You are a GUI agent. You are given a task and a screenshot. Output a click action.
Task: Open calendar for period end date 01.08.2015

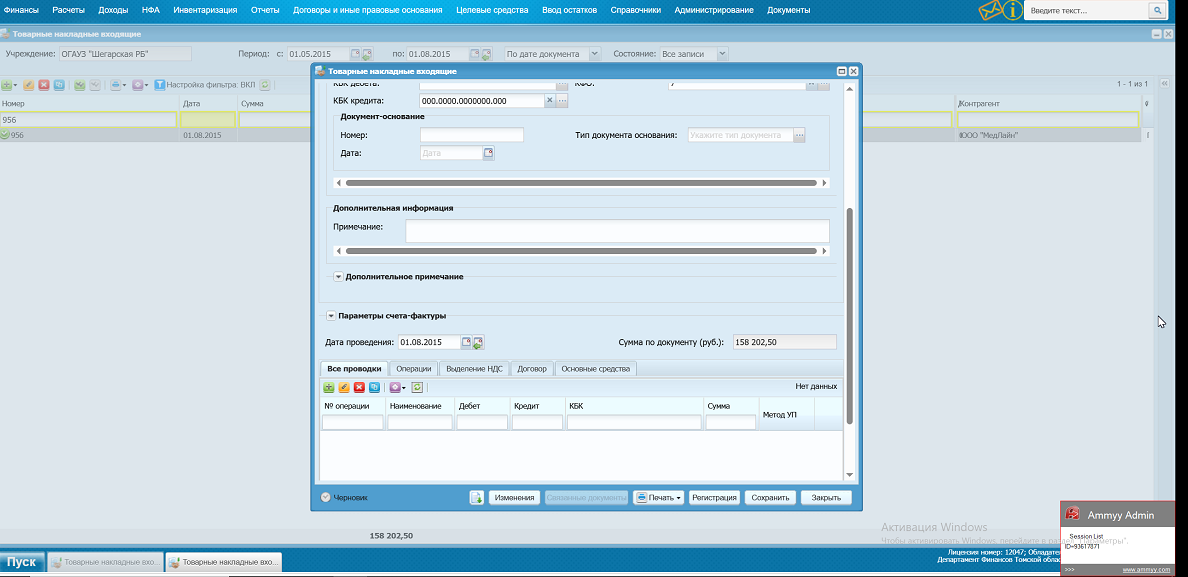(x=475, y=54)
